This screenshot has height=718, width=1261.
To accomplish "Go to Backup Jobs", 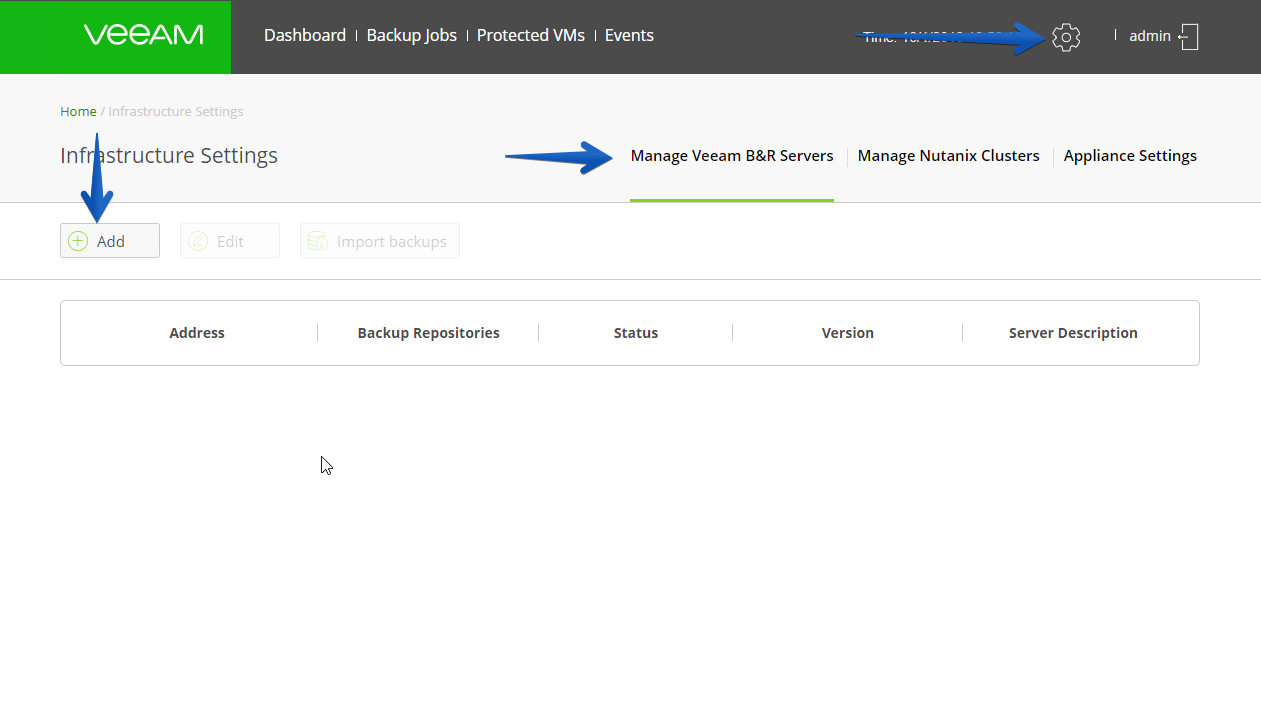I will 412,35.
